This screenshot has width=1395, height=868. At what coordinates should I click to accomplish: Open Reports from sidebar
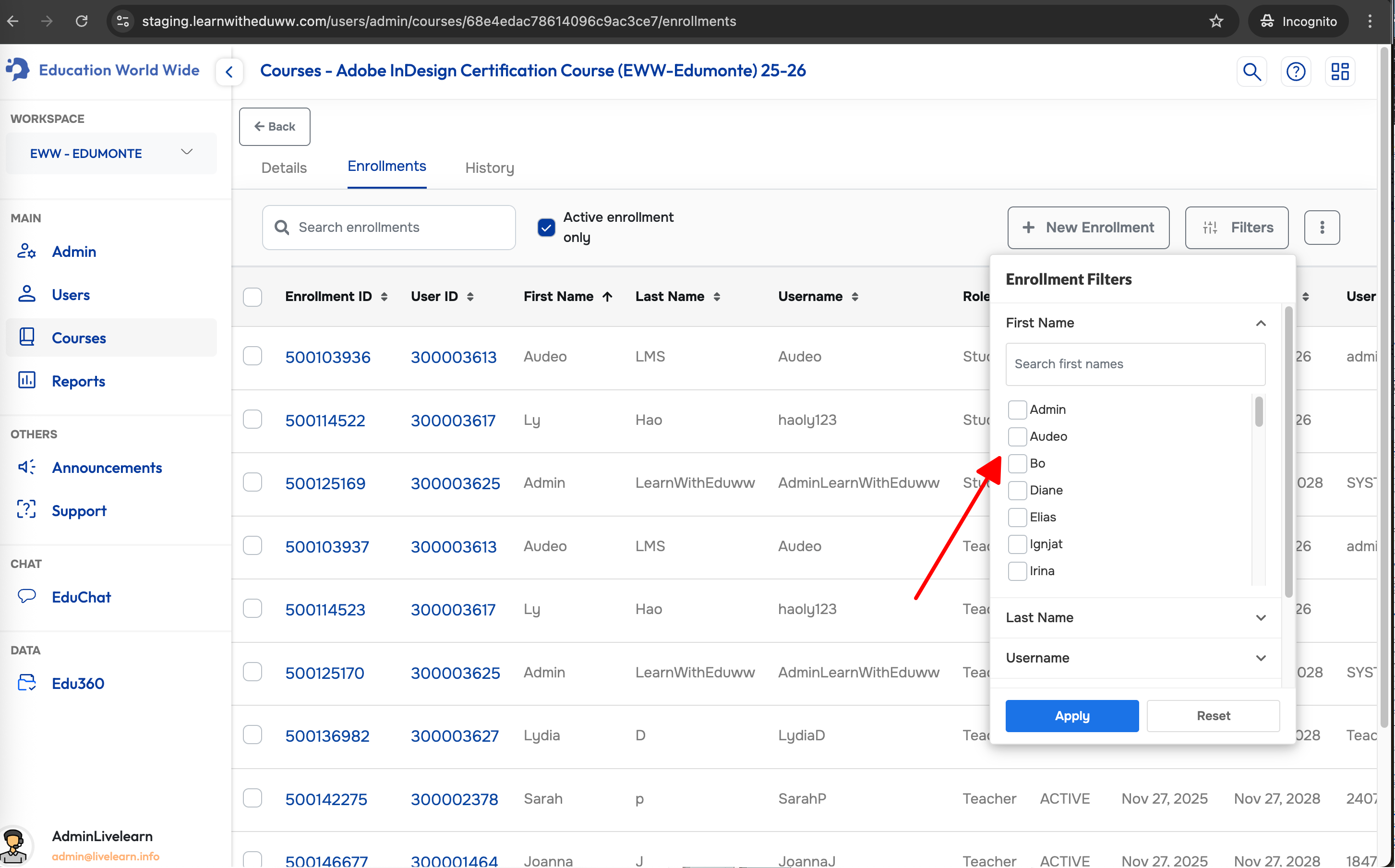coord(78,381)
